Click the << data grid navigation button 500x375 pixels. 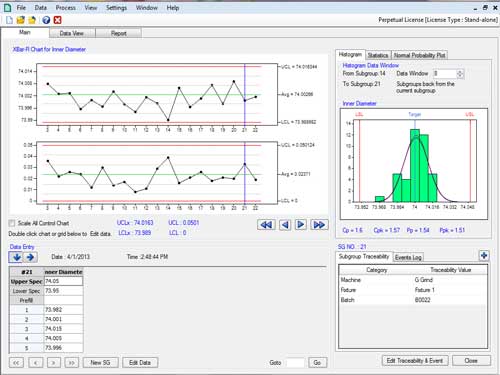(16, 363)
